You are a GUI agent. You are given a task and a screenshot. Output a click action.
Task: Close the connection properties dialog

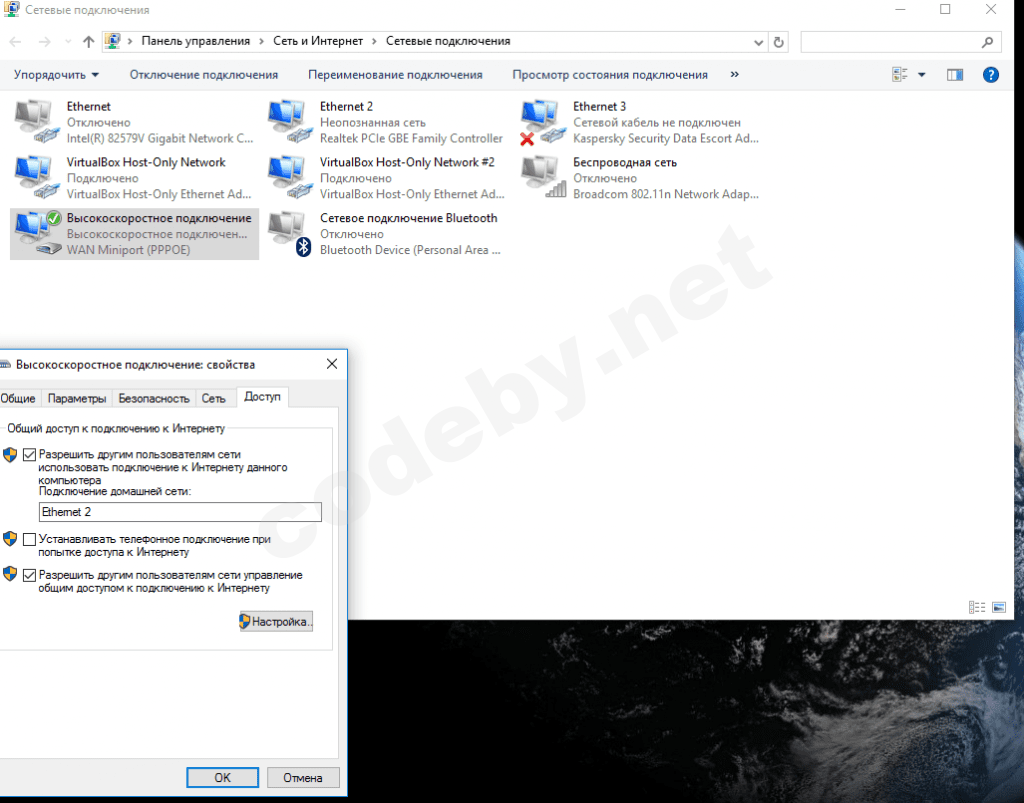(x=332, y=364)
